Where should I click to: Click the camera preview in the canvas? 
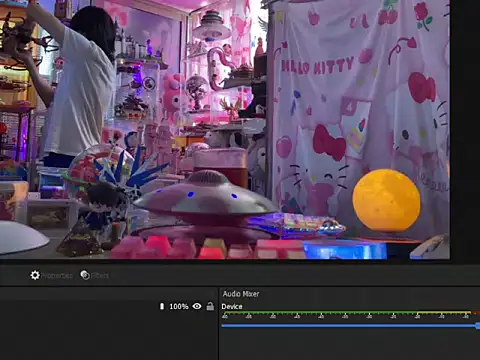pos(225,129)
